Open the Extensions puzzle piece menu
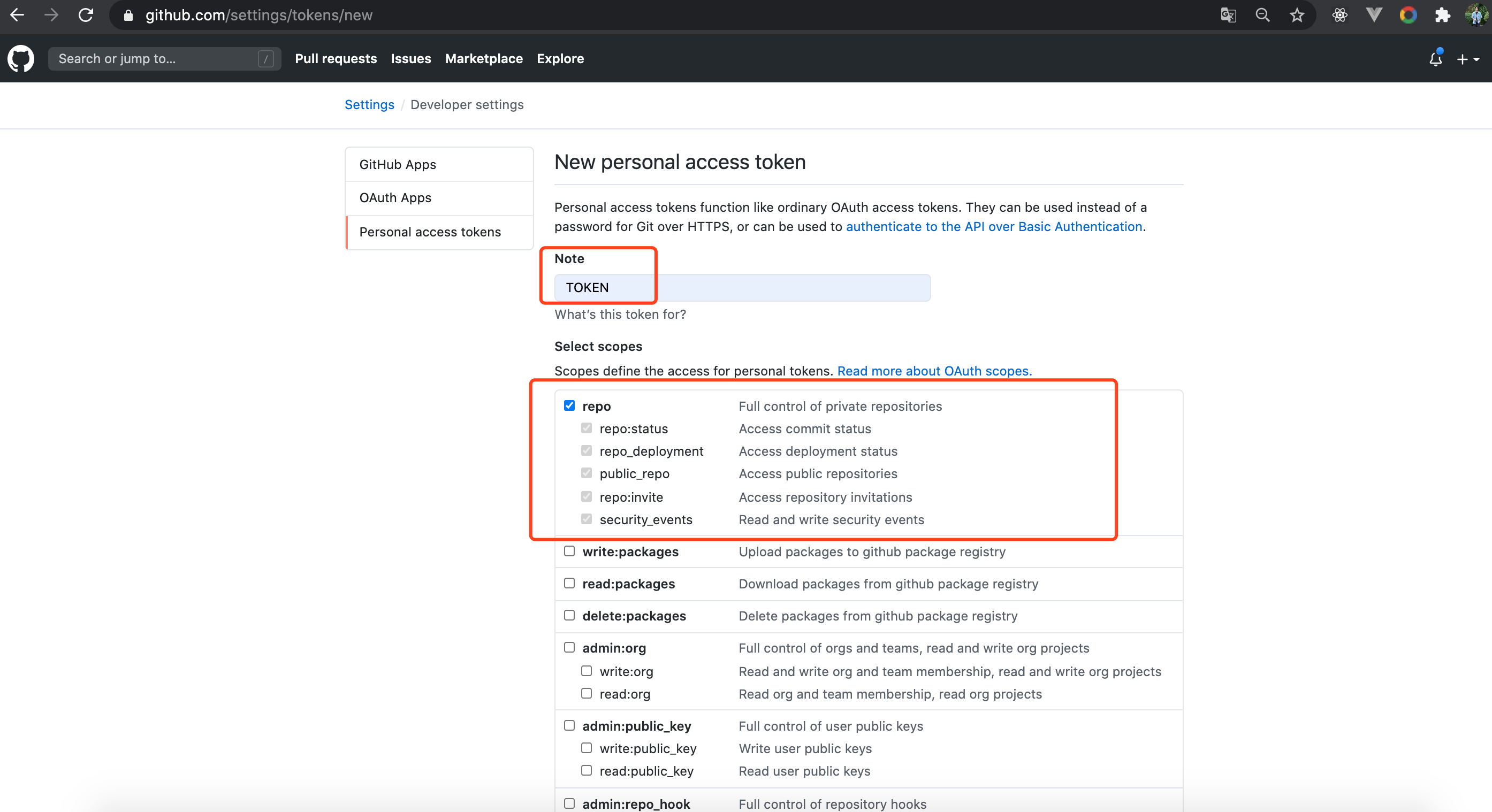 [1442, 15]
